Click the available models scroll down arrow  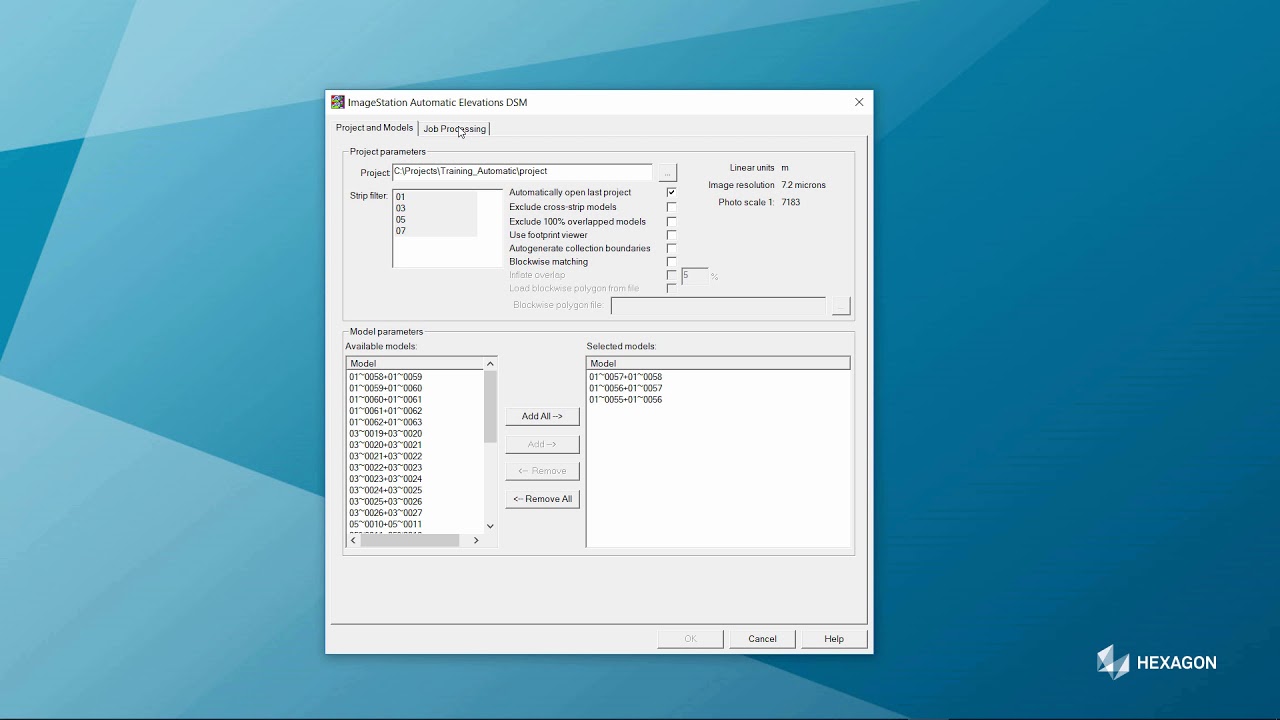(x=490, y=526)
